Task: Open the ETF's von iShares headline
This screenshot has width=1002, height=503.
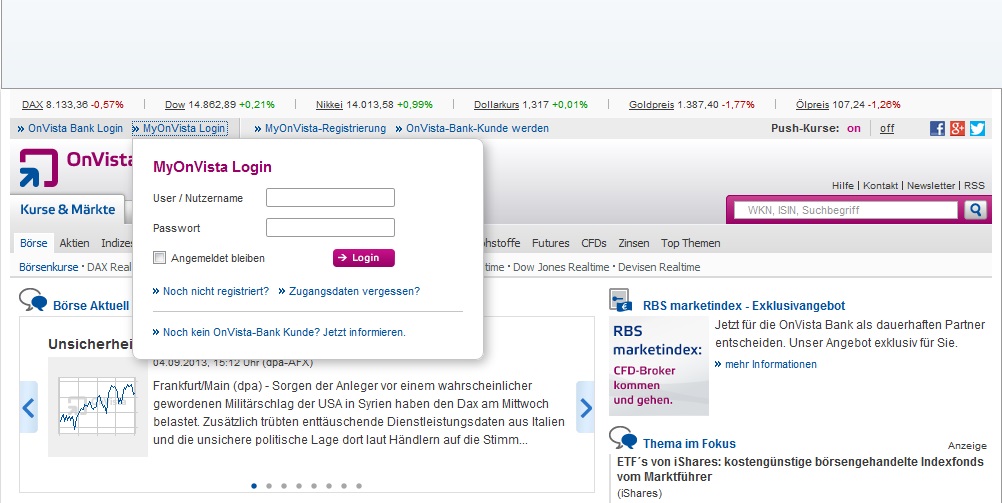Action: [800, 469]
